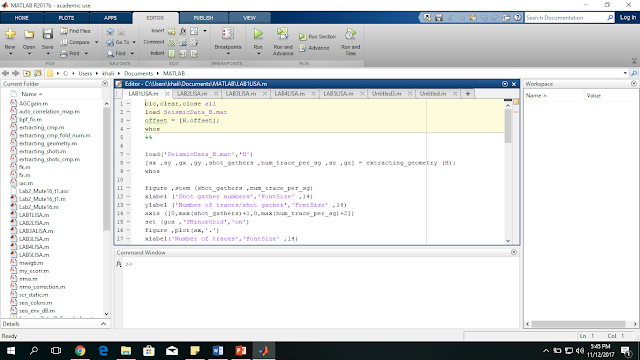The height and width of the screenshot is (360, 640).
Task: Click the Current Folder vertical scrollbar
Action: click(x=107, y=209)
